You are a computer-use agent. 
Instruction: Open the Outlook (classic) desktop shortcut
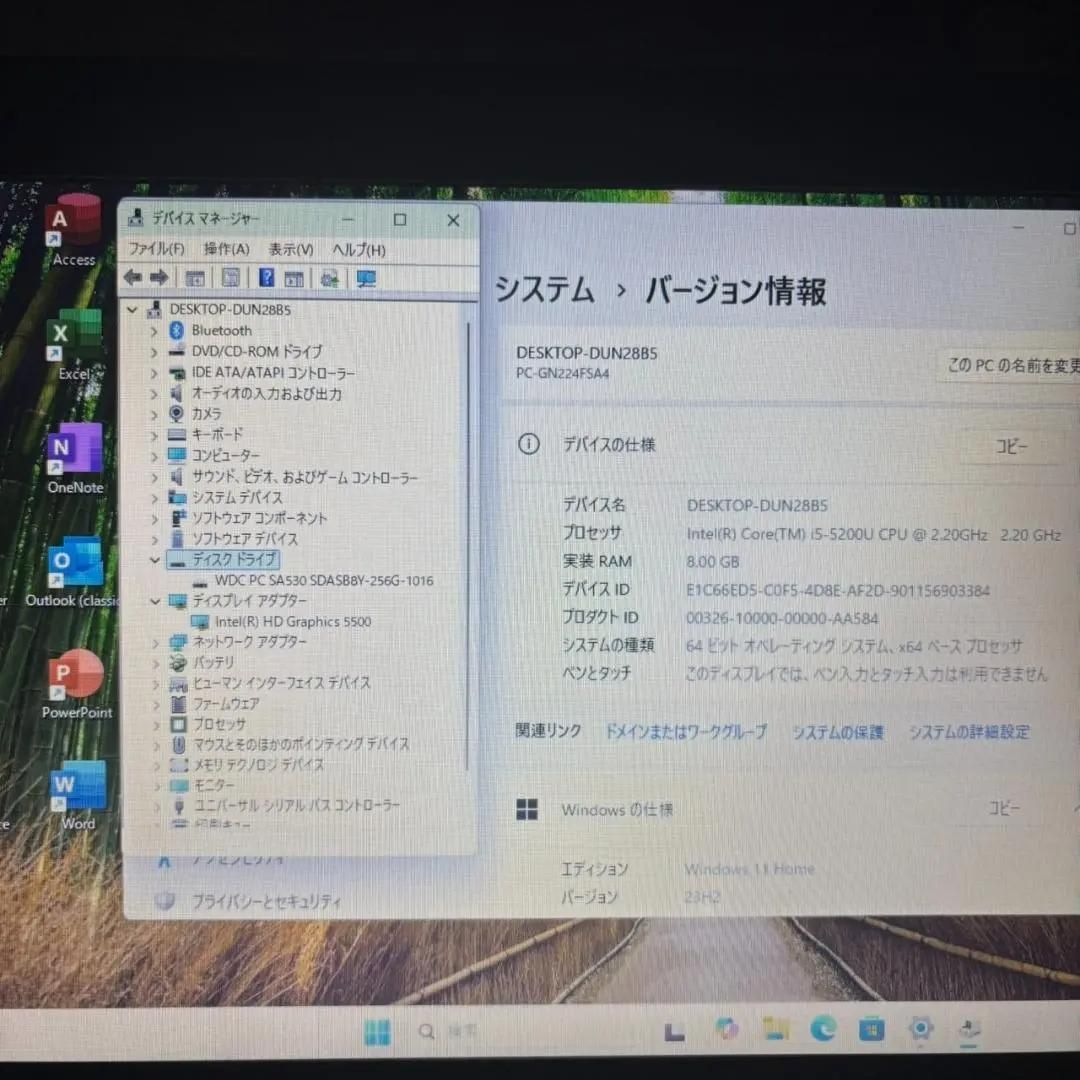[x=72, y=572]
